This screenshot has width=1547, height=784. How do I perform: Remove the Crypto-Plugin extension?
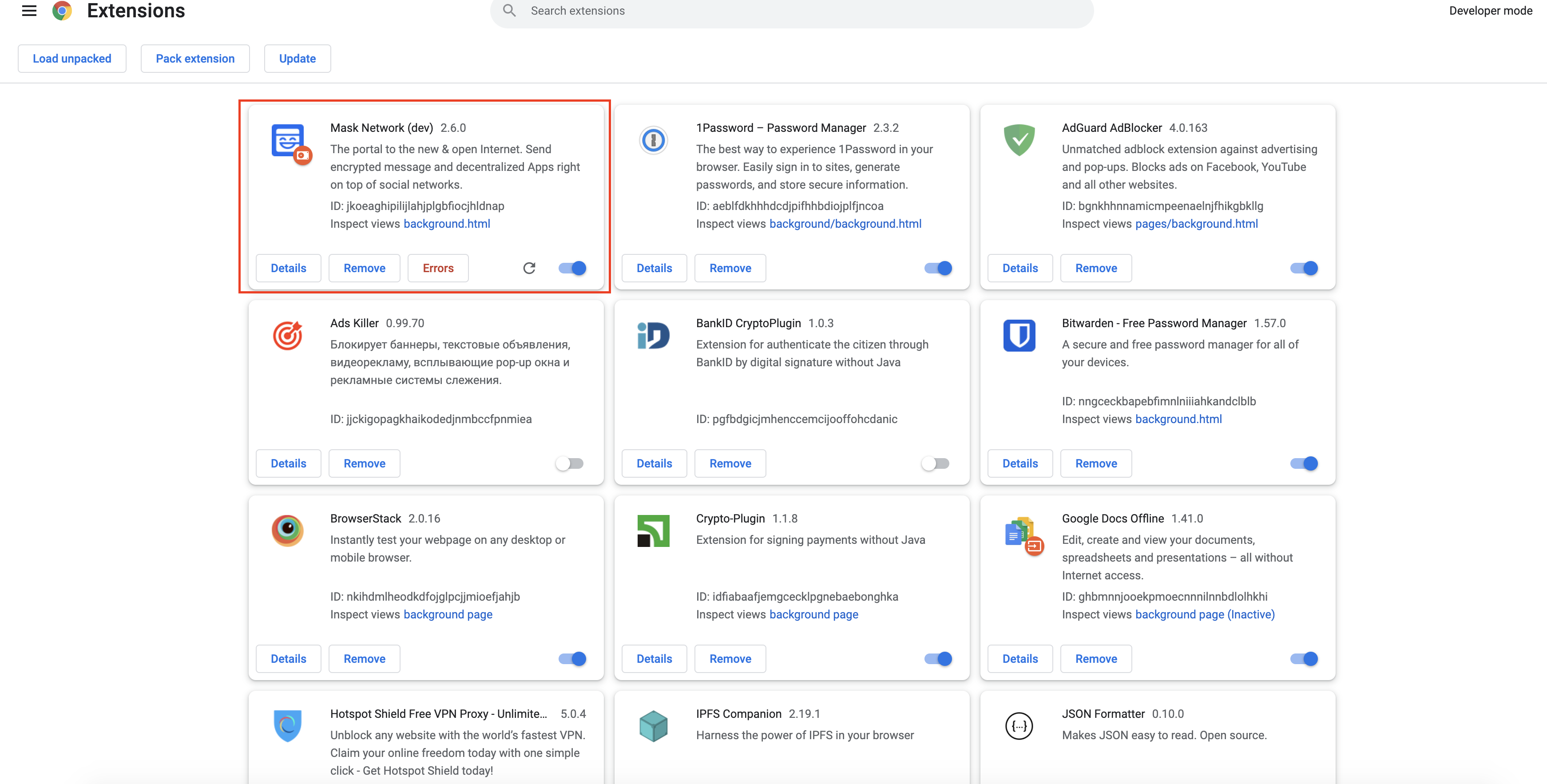[x=730, y=658]
